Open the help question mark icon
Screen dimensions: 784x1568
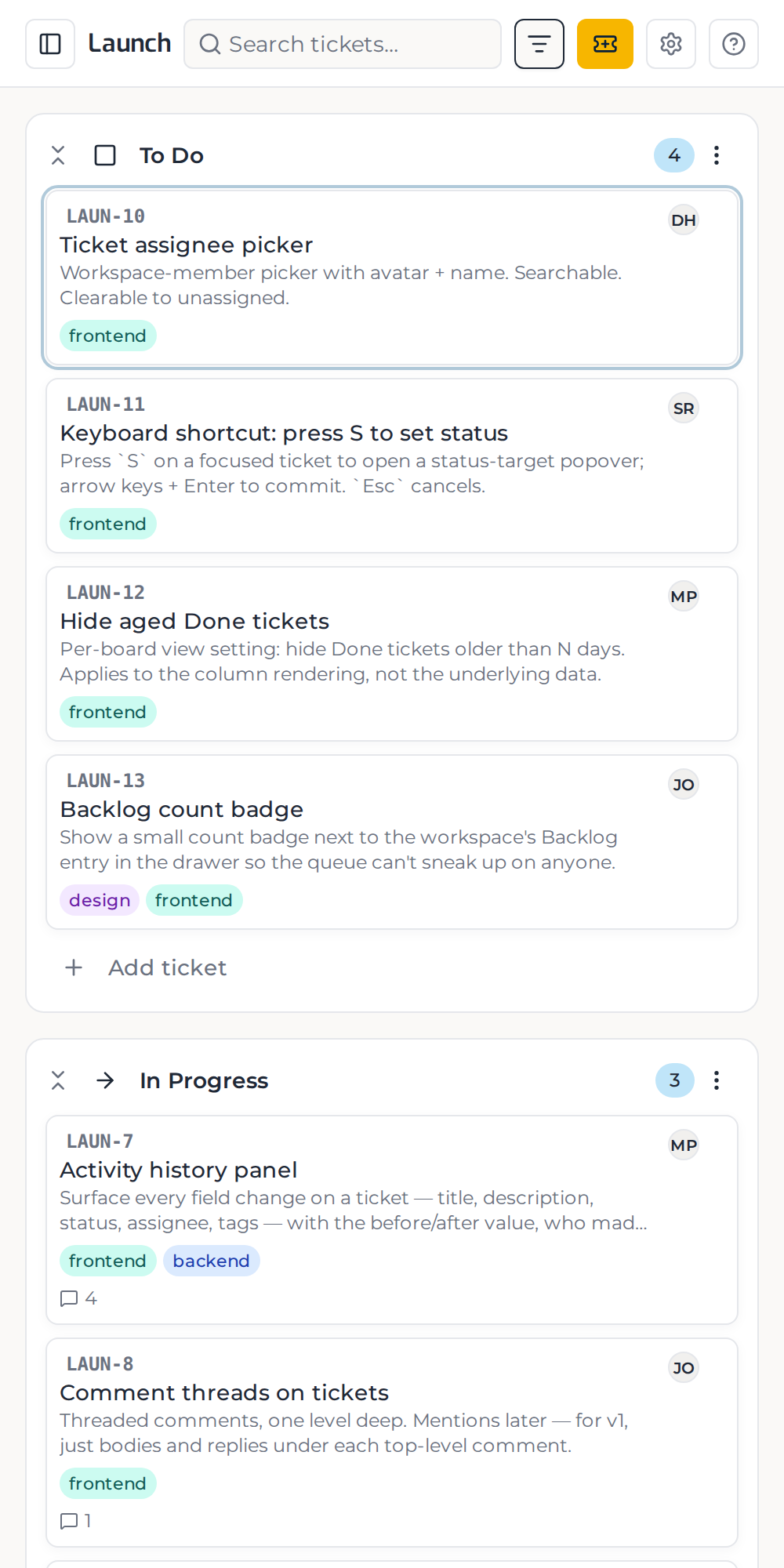pyautogui.click(x=734, y=44)
